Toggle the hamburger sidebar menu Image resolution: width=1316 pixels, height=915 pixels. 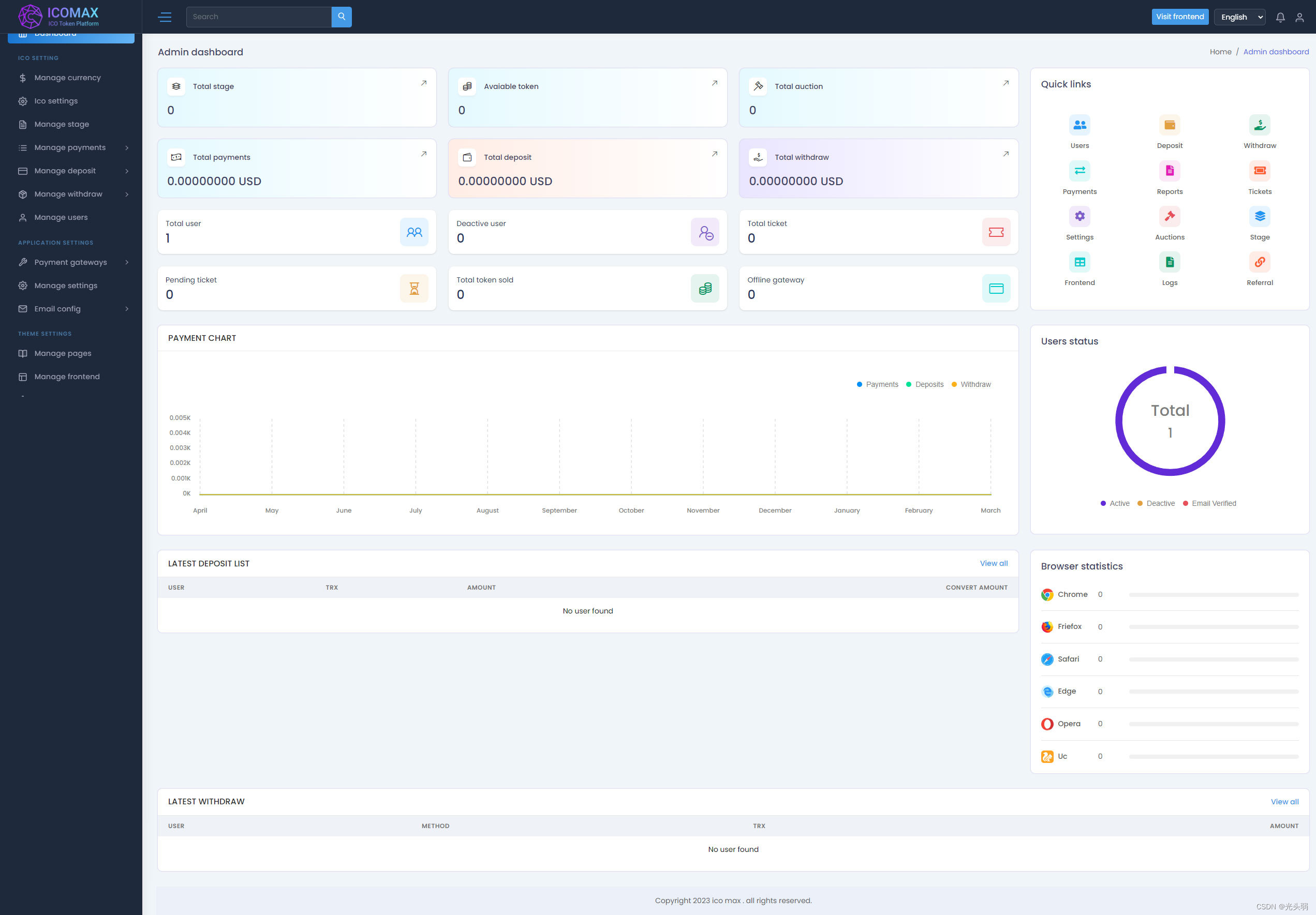[165, 17]
